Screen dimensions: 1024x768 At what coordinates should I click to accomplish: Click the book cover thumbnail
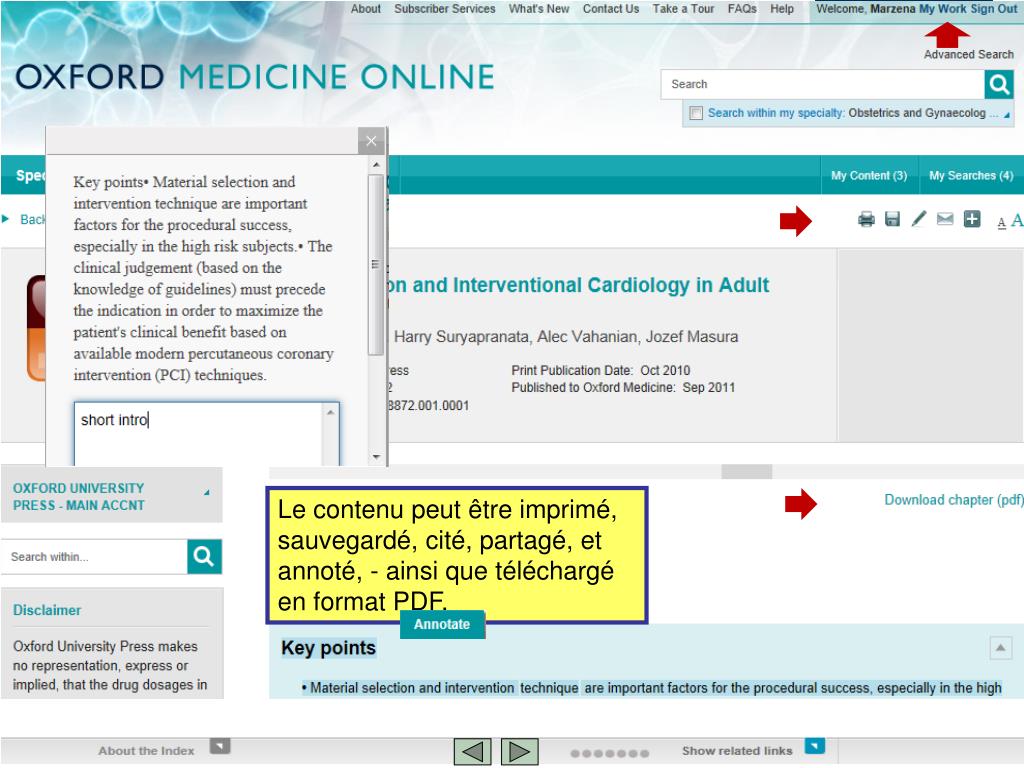pyautogui.click(x=36, y=328)
